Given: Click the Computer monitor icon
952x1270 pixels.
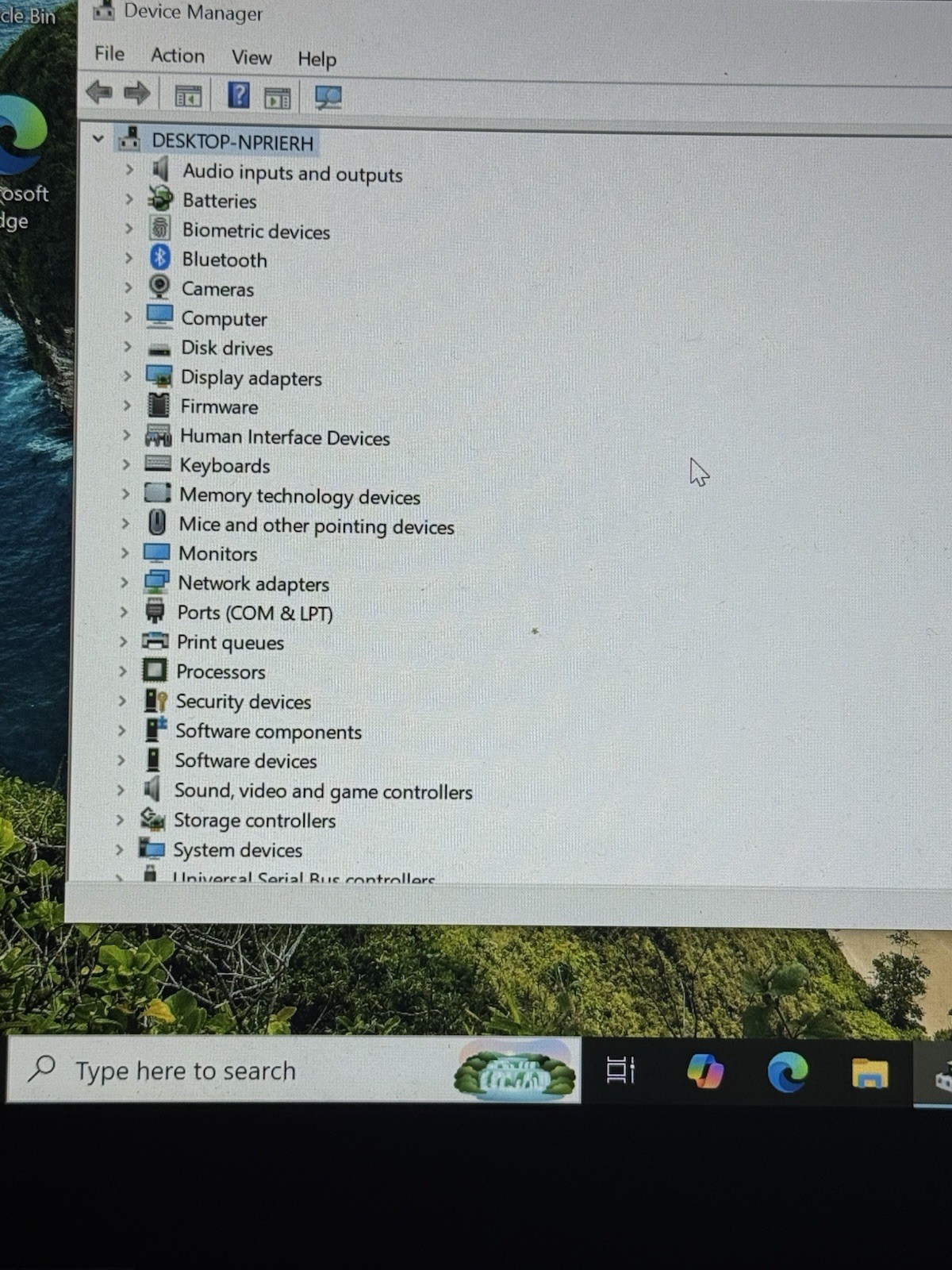Looking at the screenshot, I should tap(159, 316).
